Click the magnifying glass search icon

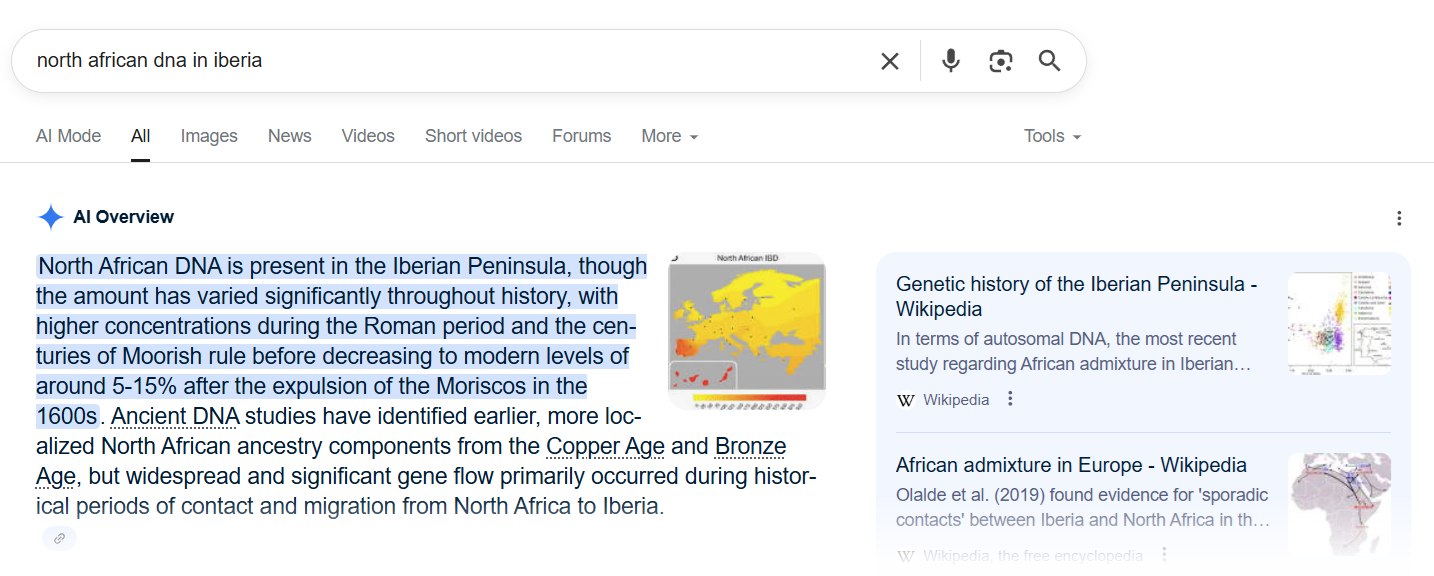click(x=1049, y=61)
